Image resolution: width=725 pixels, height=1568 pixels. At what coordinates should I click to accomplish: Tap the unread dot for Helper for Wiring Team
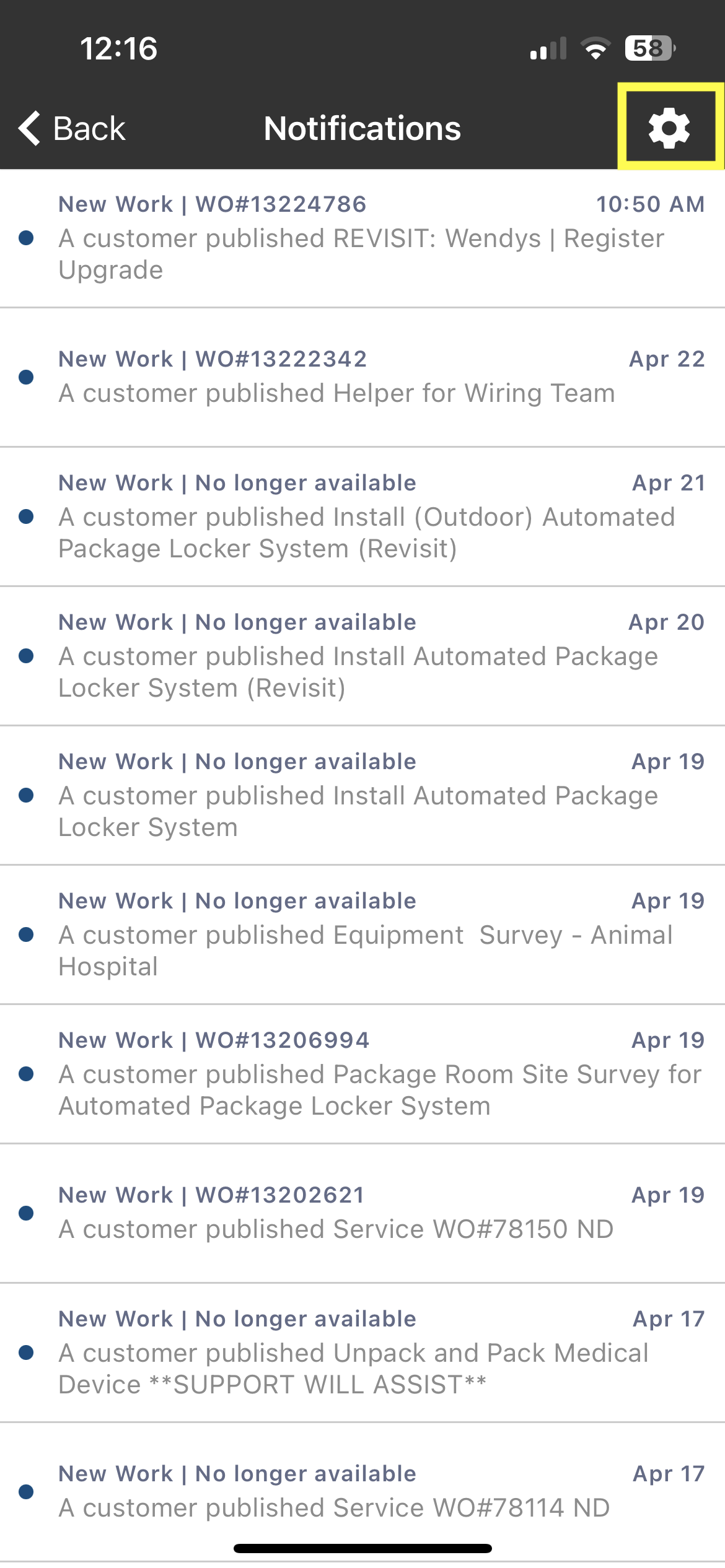coord(26,377)
